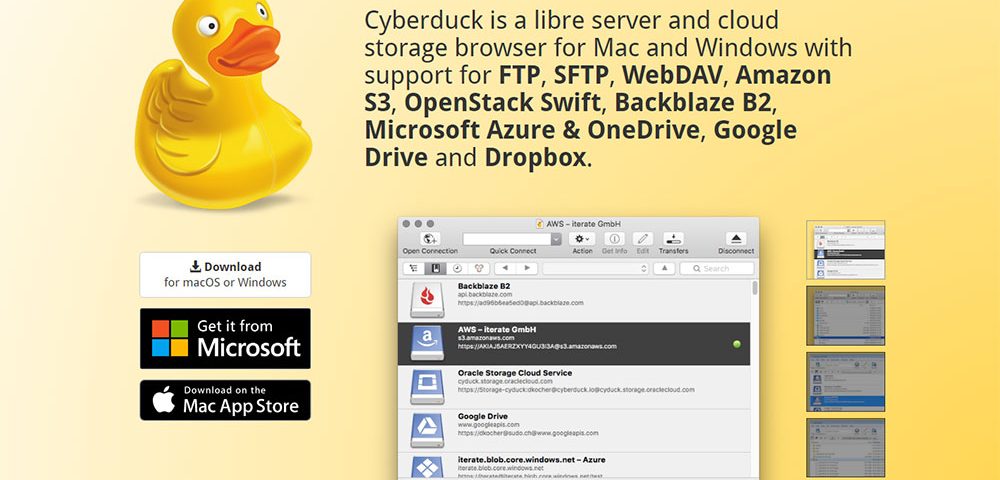1000x480 pixels.
Task: Click the Google Drive bookmark title
Action: tap(482, 416)
